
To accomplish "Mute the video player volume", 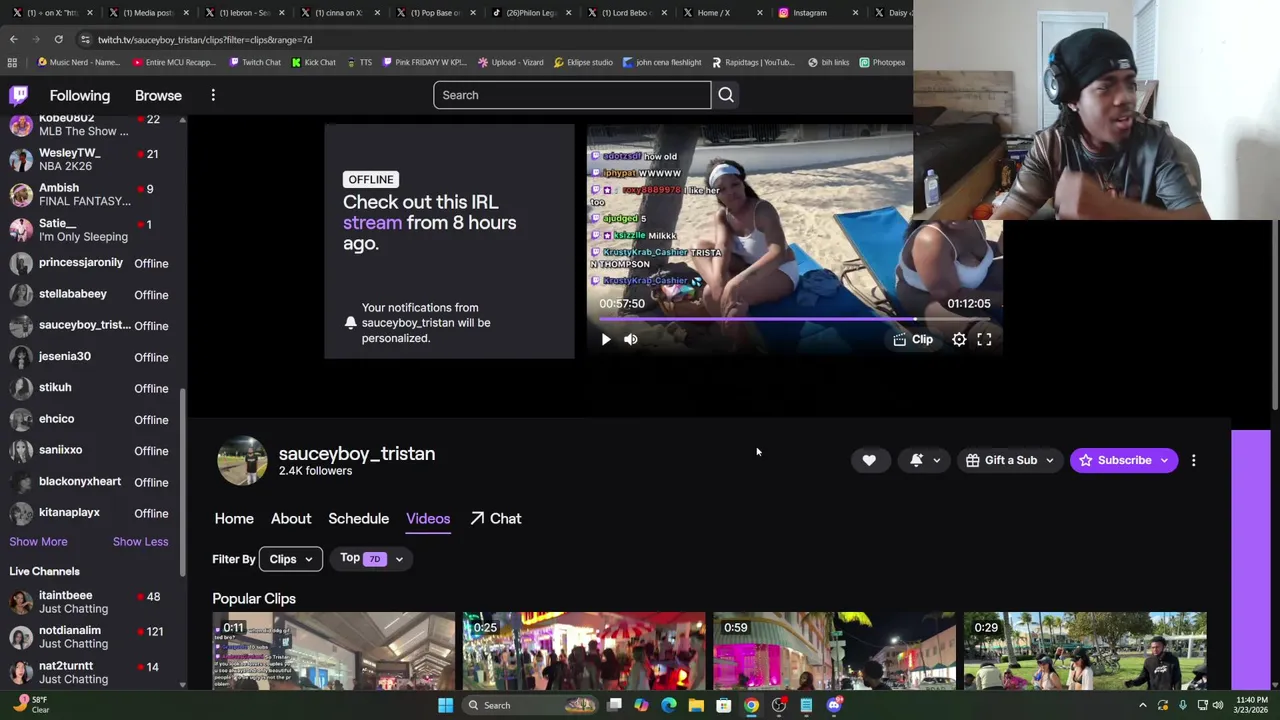I will tap(631, 339).
